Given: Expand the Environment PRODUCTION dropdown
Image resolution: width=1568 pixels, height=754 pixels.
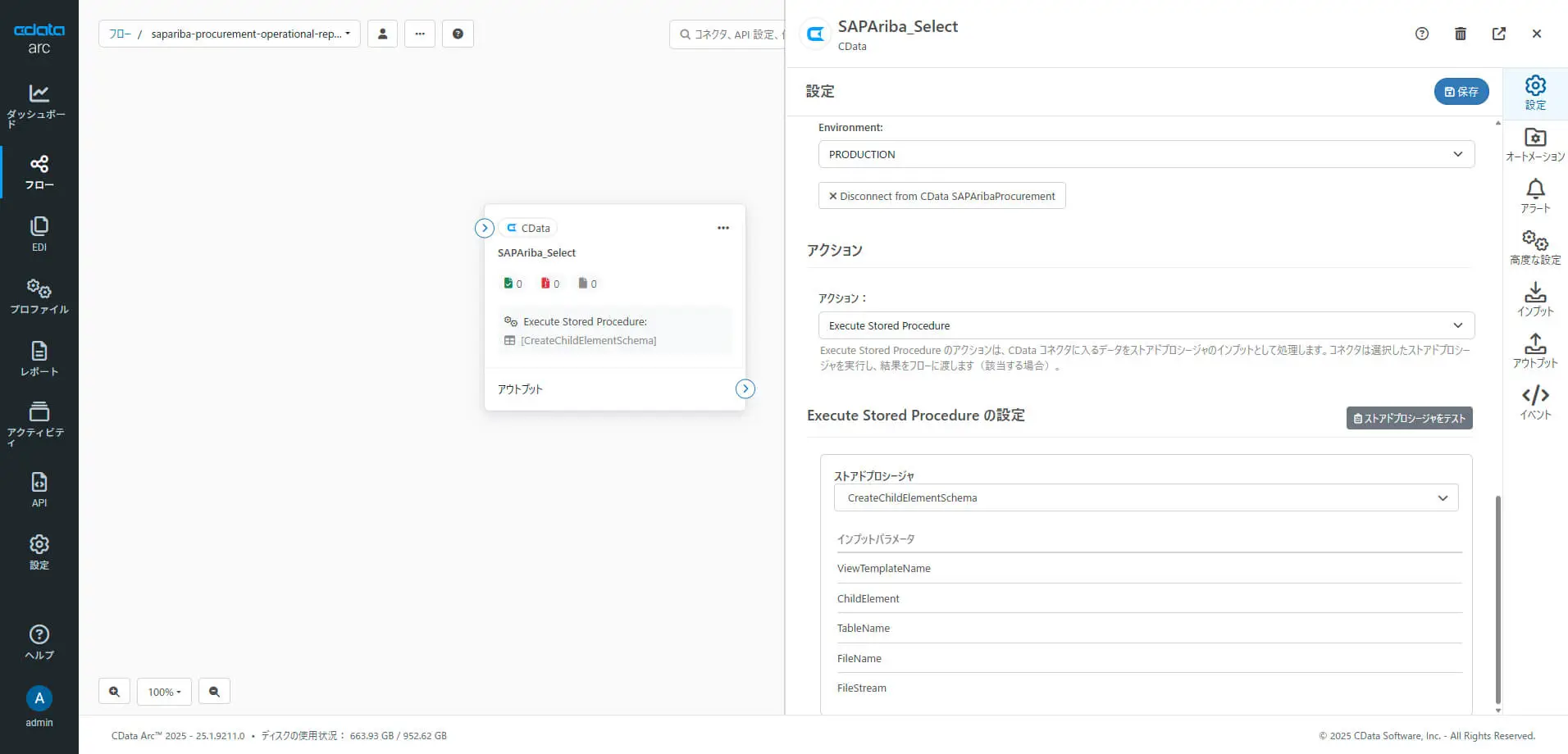Looking at the screenshot, I should 1146,154.
